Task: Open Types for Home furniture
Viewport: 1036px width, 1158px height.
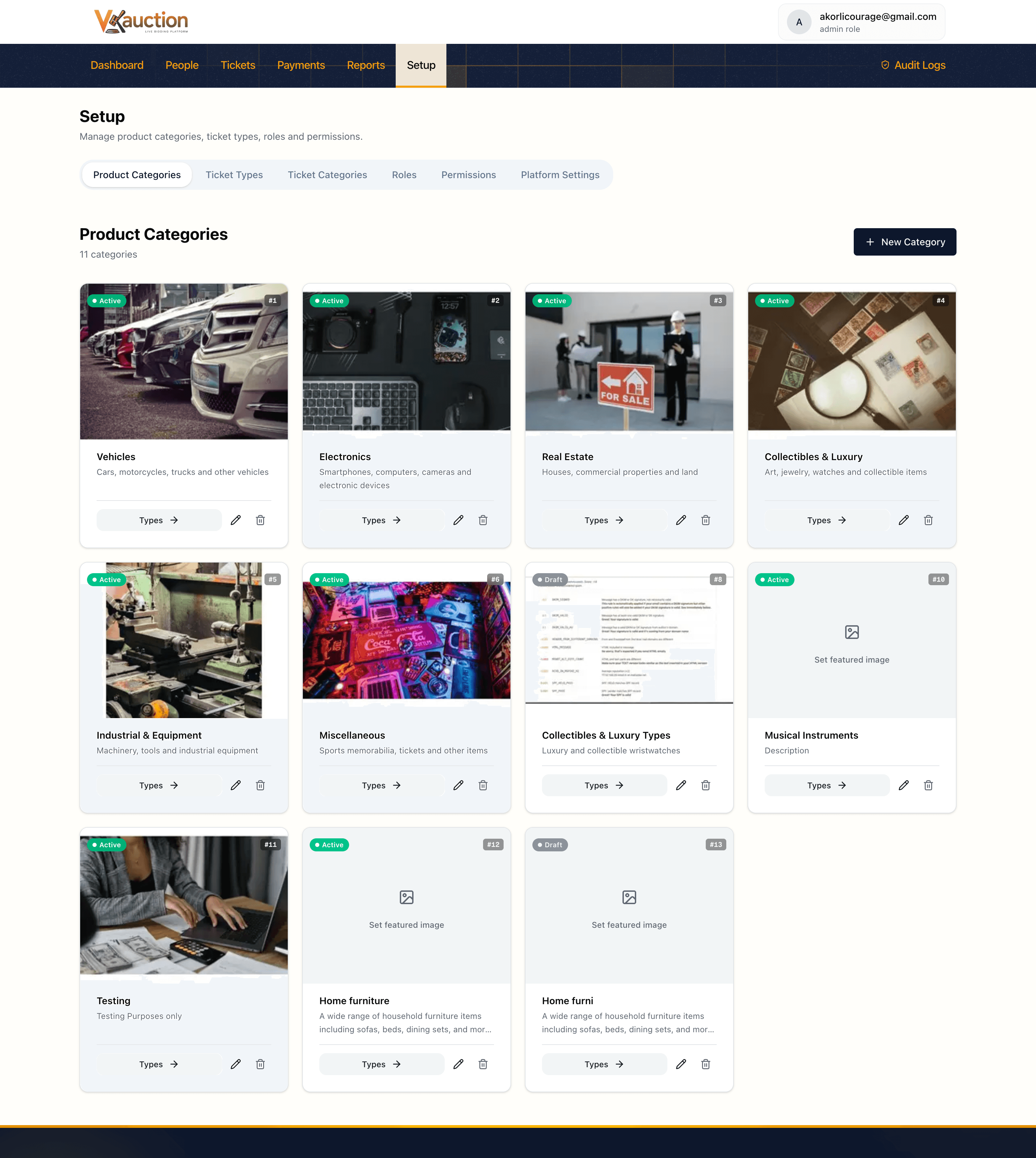Action: [x=381, y=1064]
